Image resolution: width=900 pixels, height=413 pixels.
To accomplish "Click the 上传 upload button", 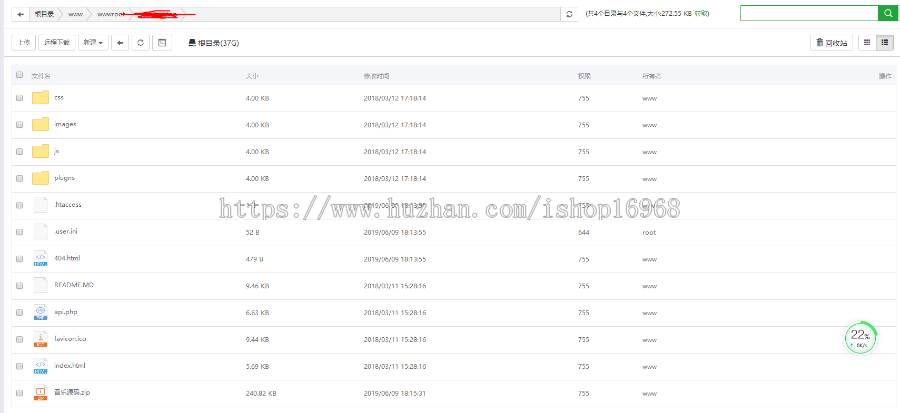I will pyautogui.click(x=24, y=42).
